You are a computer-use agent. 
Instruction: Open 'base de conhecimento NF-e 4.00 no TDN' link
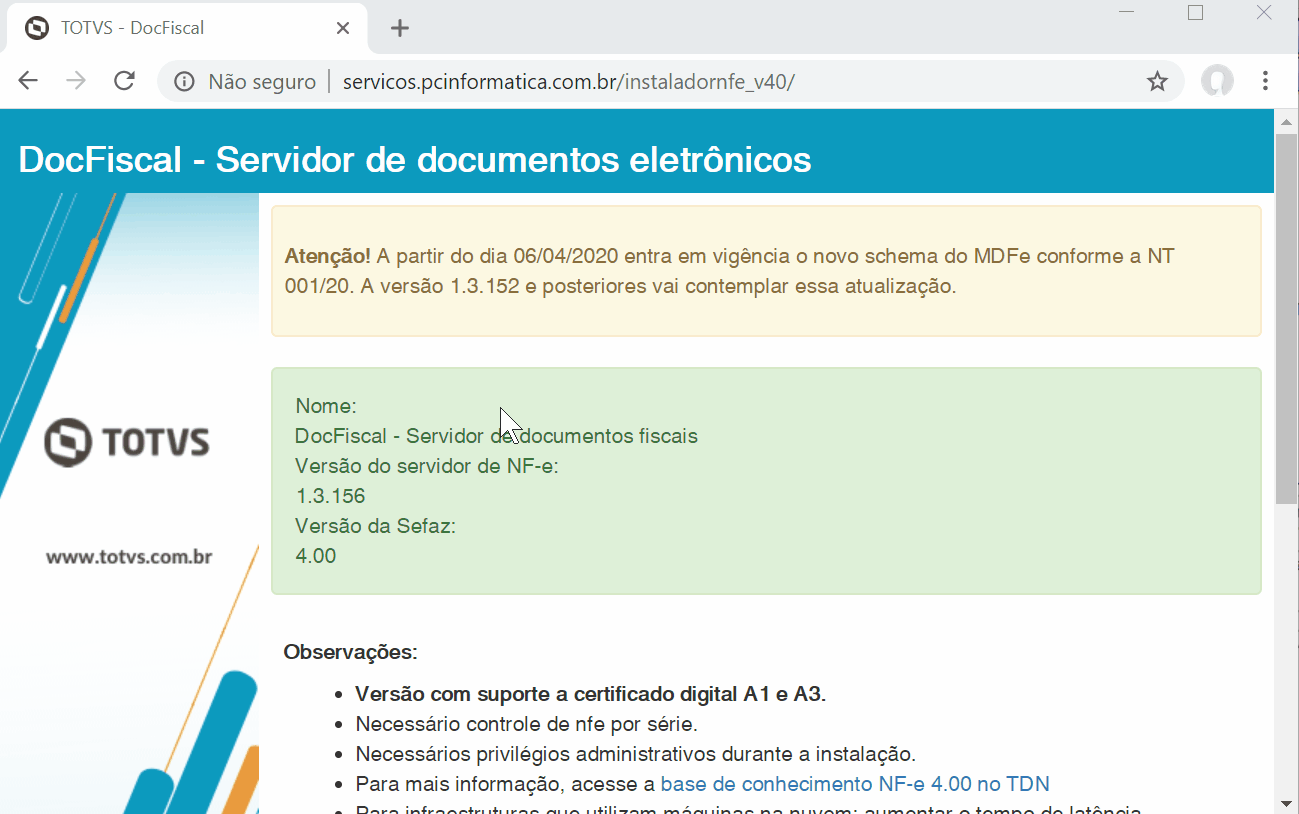pyautogui.click(x=855, y=784)
